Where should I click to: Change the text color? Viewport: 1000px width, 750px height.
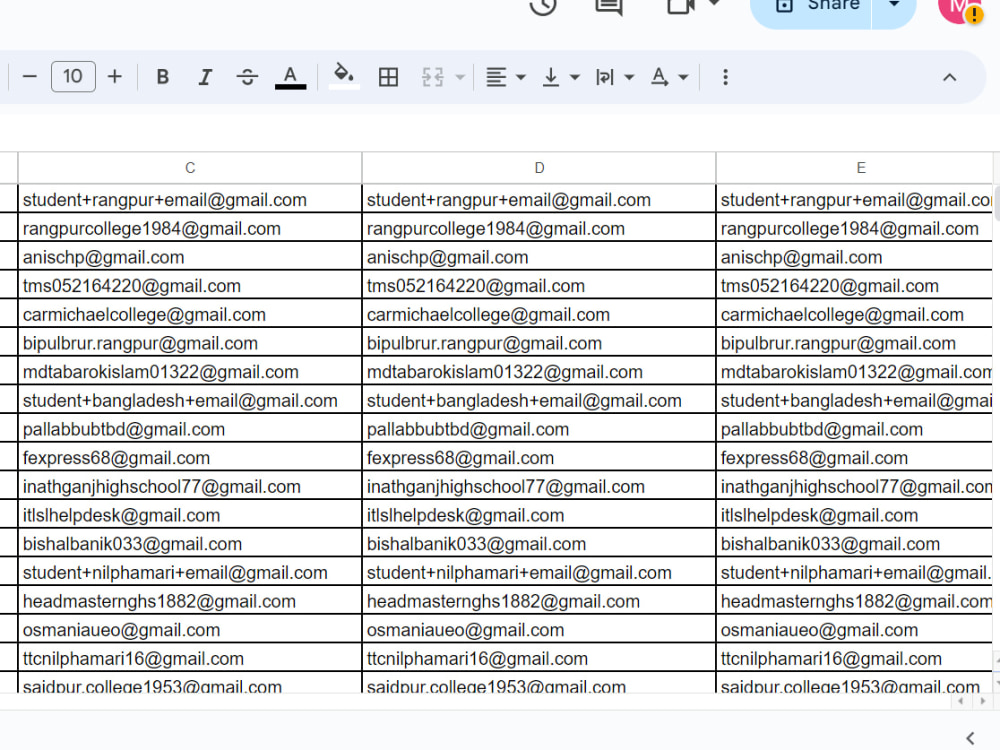click(290, 76)
